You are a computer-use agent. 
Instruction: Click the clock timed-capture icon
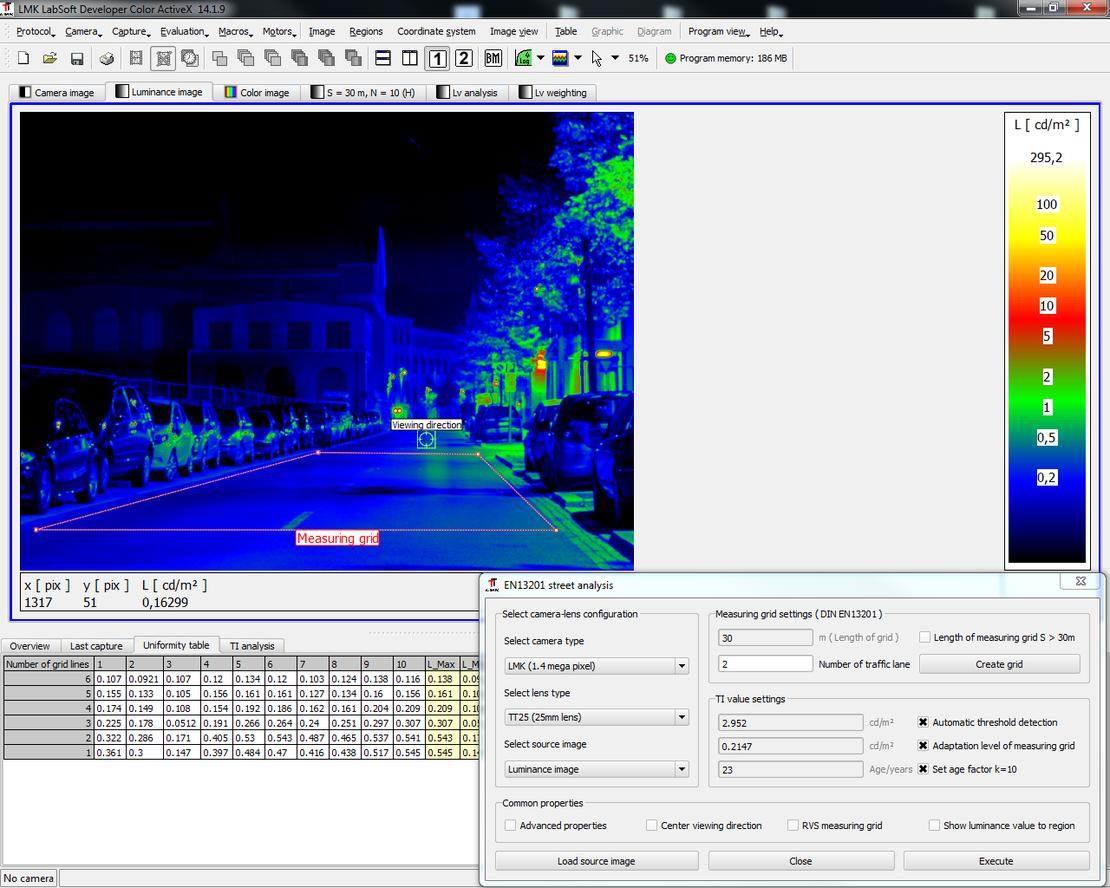pos(190,58)
